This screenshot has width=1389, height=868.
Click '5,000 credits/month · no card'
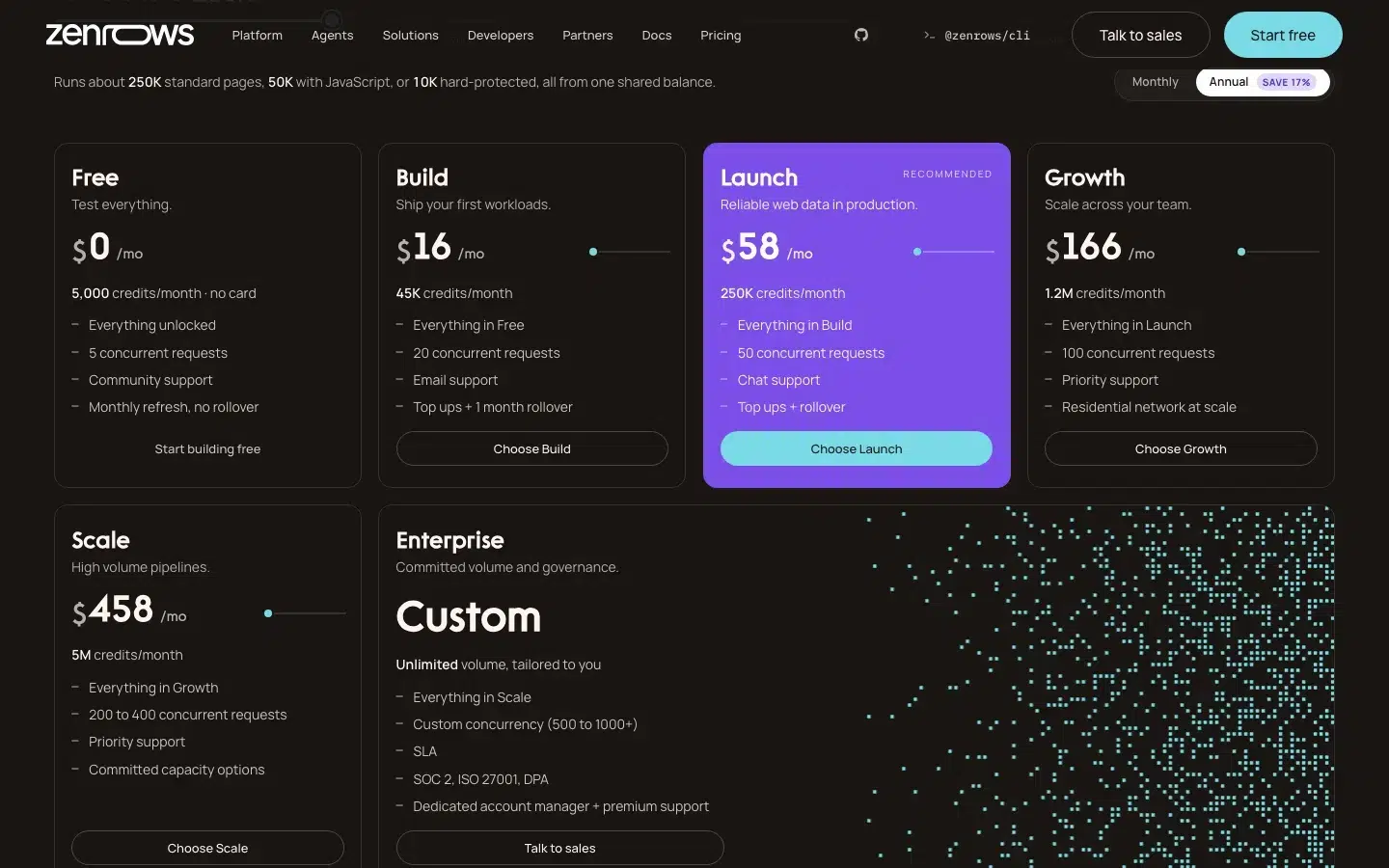click(x=164, y=293)
